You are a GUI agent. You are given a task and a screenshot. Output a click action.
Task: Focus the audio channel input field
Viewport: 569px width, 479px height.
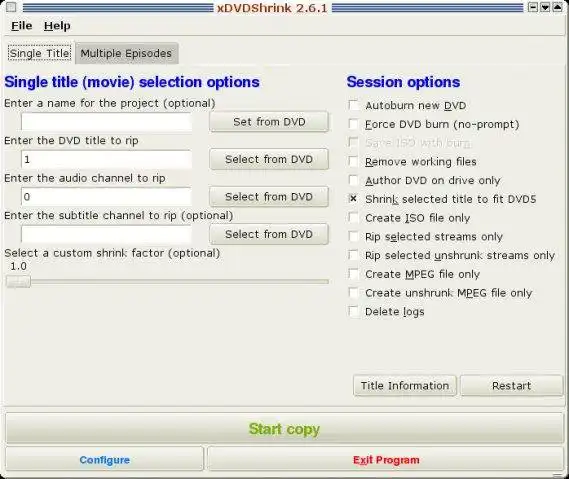106,197
